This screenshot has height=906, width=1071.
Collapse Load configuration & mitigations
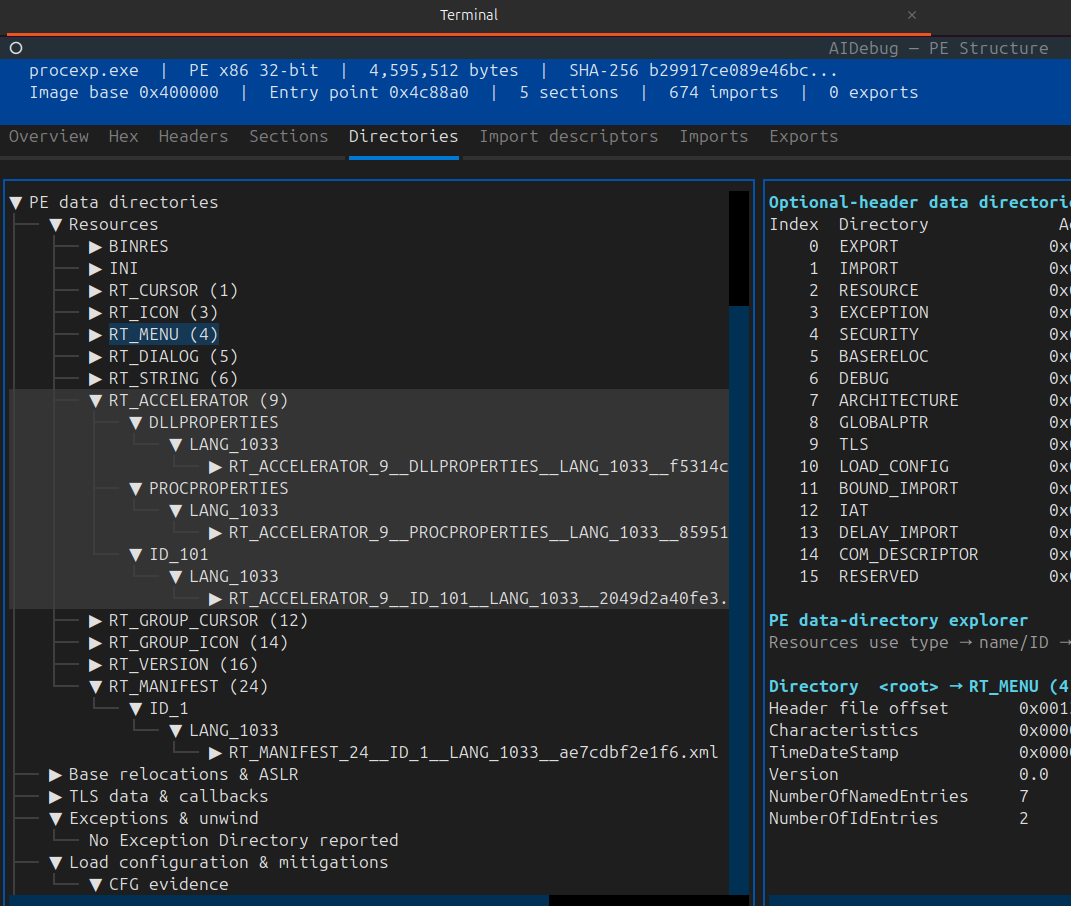point(56,863)
